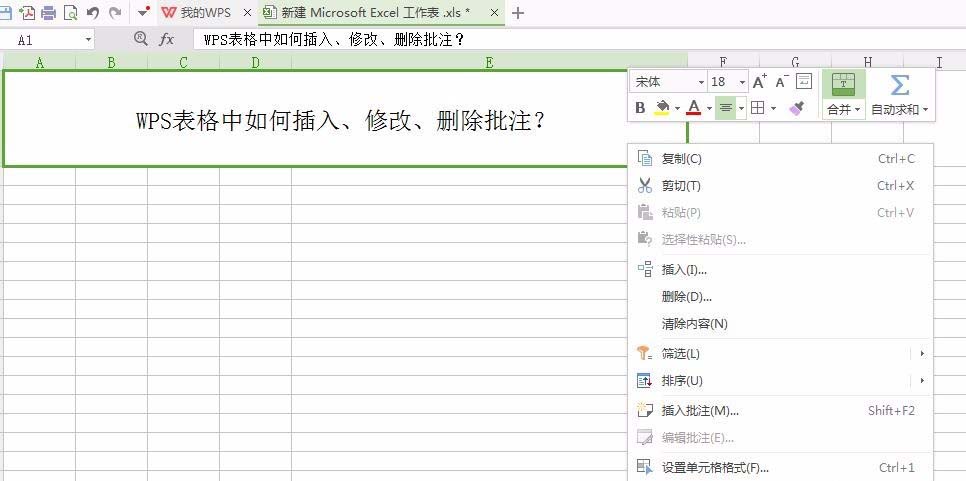
Task: Click the wrap text icon in mini toolbar
Action: pyautogui.click(x=804, y=81)
